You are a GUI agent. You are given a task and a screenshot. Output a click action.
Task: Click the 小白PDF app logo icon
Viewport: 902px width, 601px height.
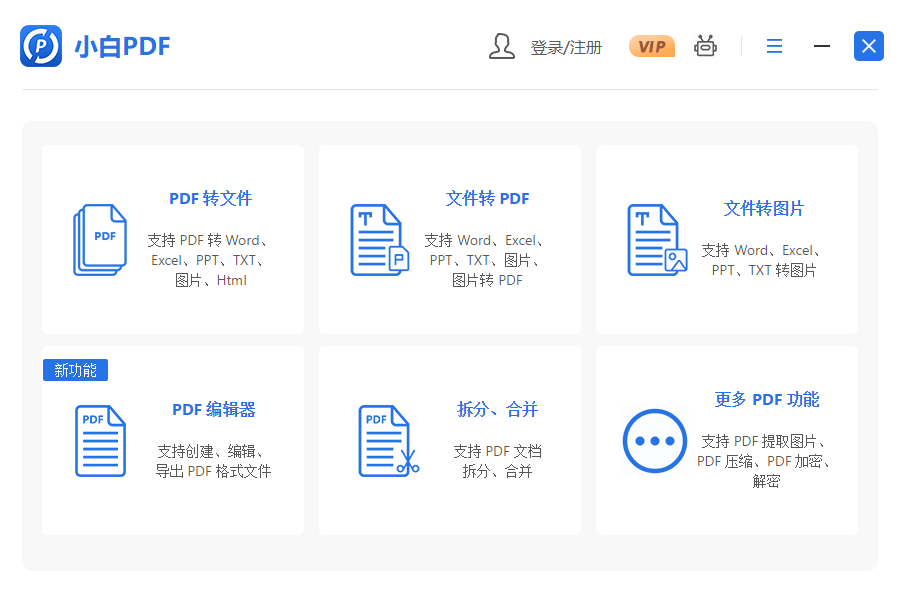pos(41,46)
